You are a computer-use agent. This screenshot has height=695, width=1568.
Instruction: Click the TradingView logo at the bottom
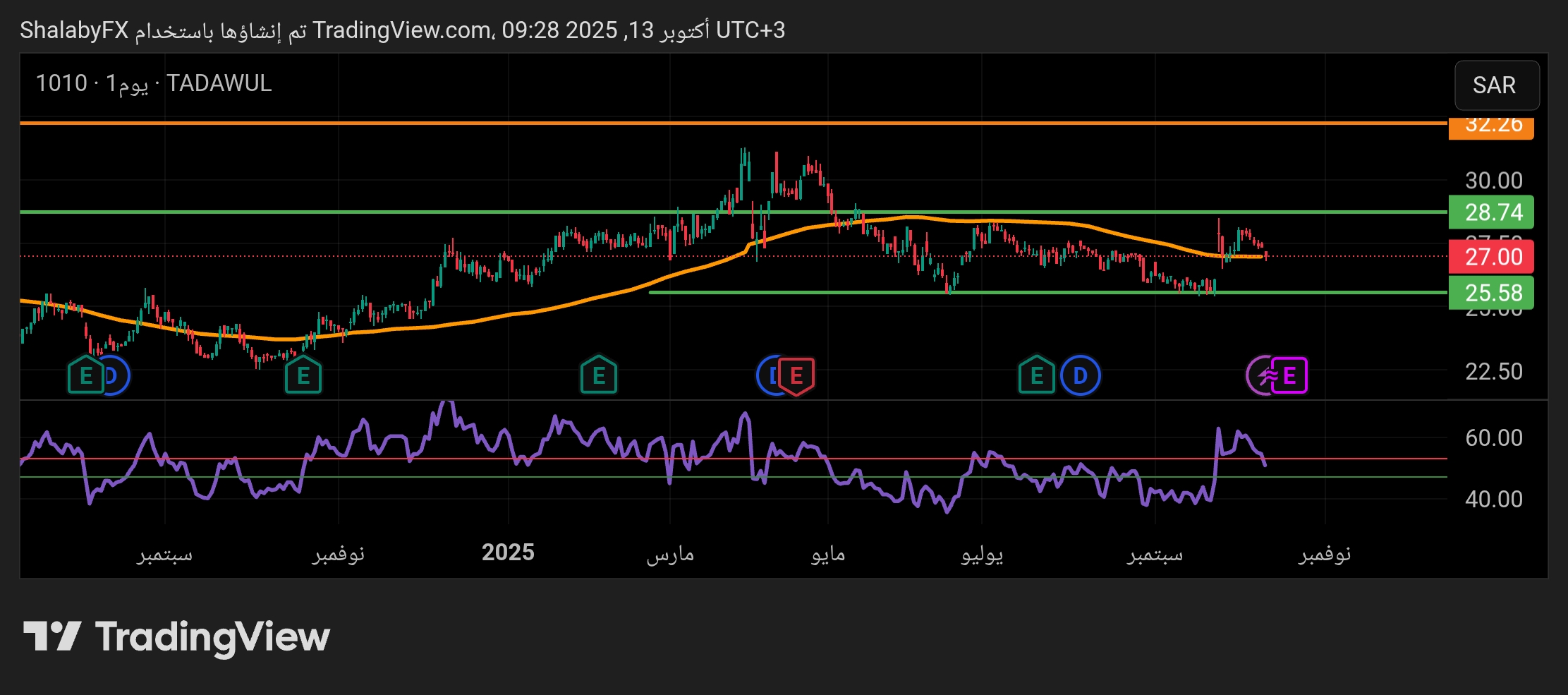pyautogui.click(x=176, y=637)
